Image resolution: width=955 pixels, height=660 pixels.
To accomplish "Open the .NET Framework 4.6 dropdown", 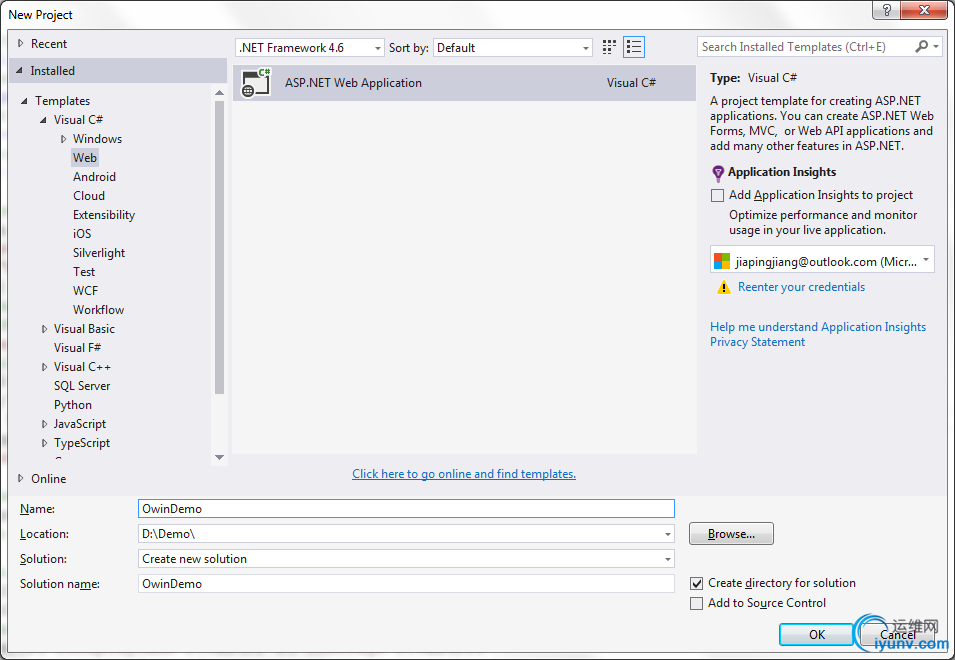I will pos(310,47).
